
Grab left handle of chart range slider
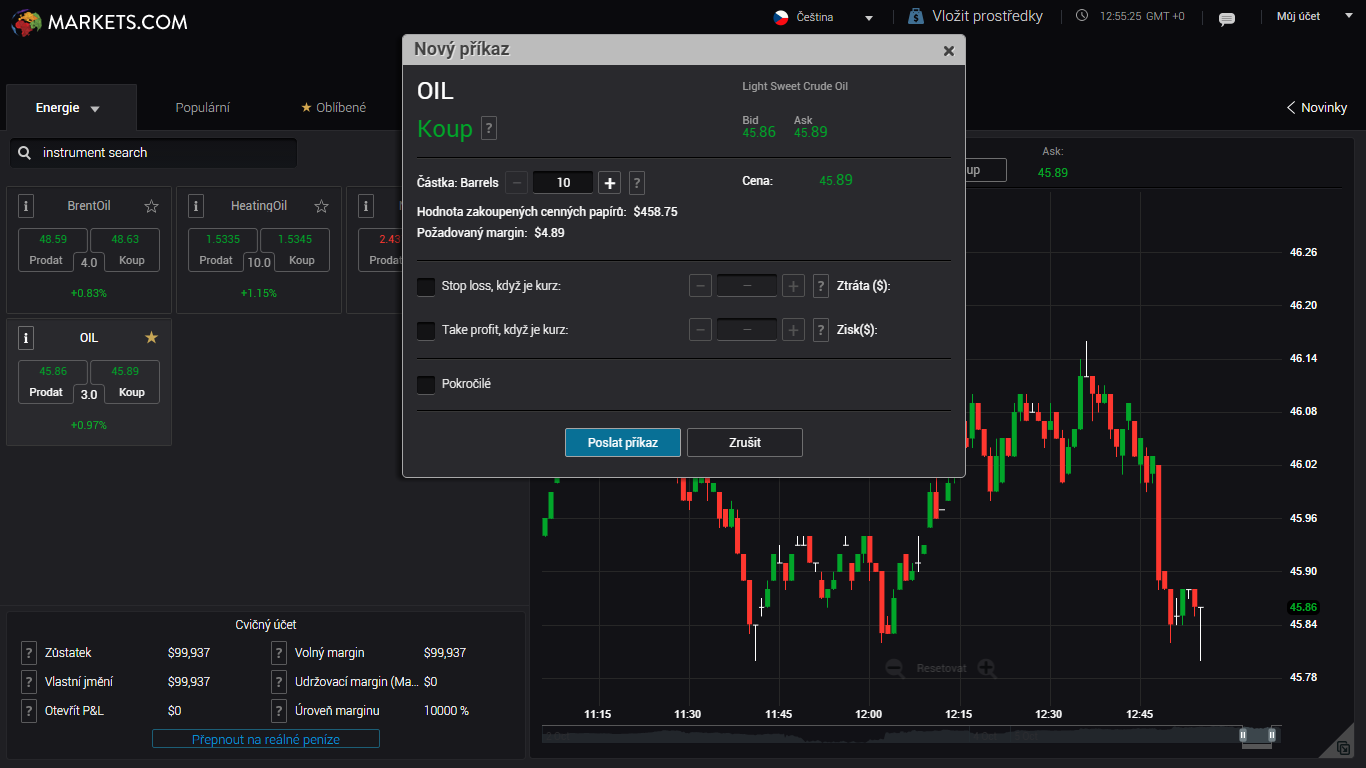coord(1244,735)
